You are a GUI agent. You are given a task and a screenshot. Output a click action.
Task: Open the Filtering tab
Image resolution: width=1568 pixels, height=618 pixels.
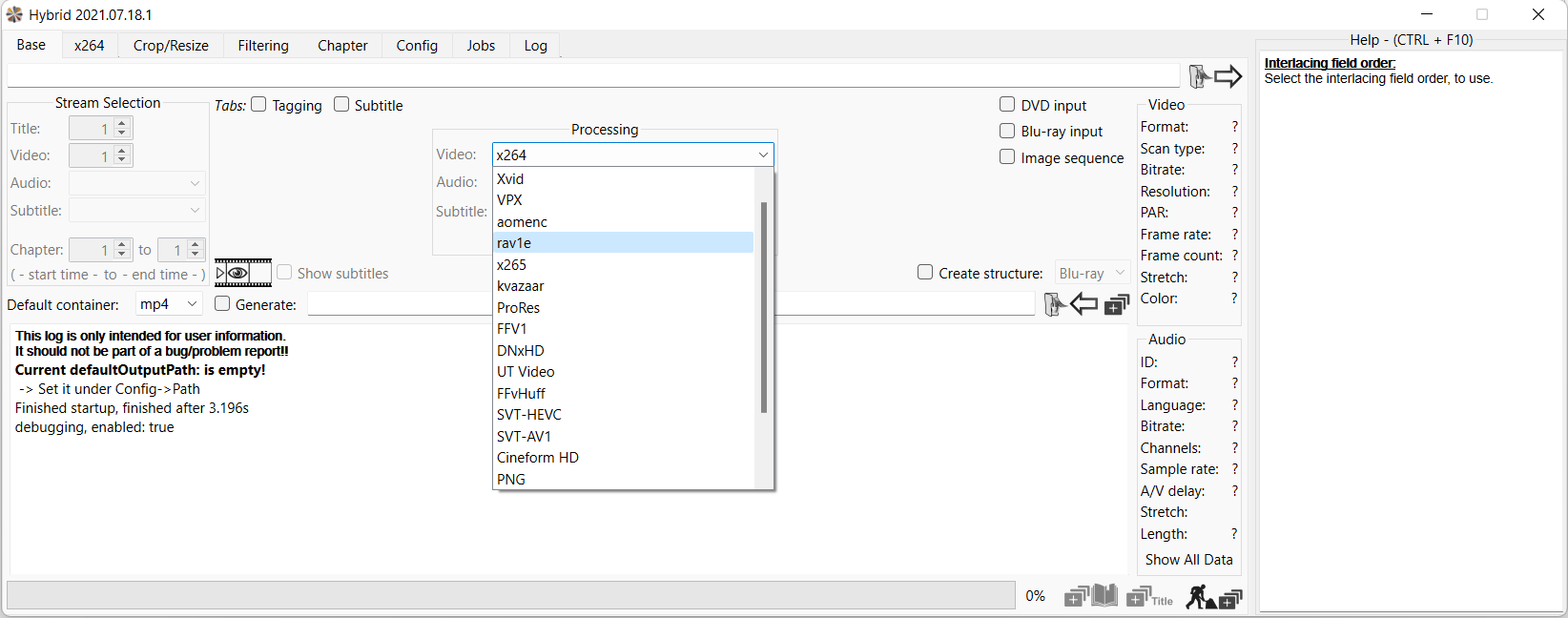coord(263,46)
